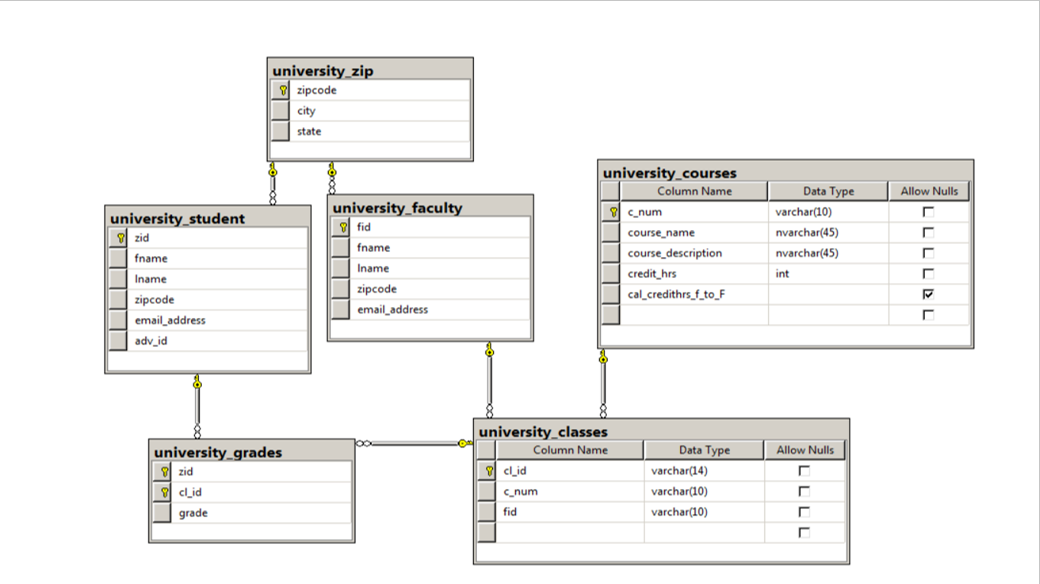Click the Column Name header in university_courses
Viewport: 1040px width, 584px height.
click(x=697, y=191)
